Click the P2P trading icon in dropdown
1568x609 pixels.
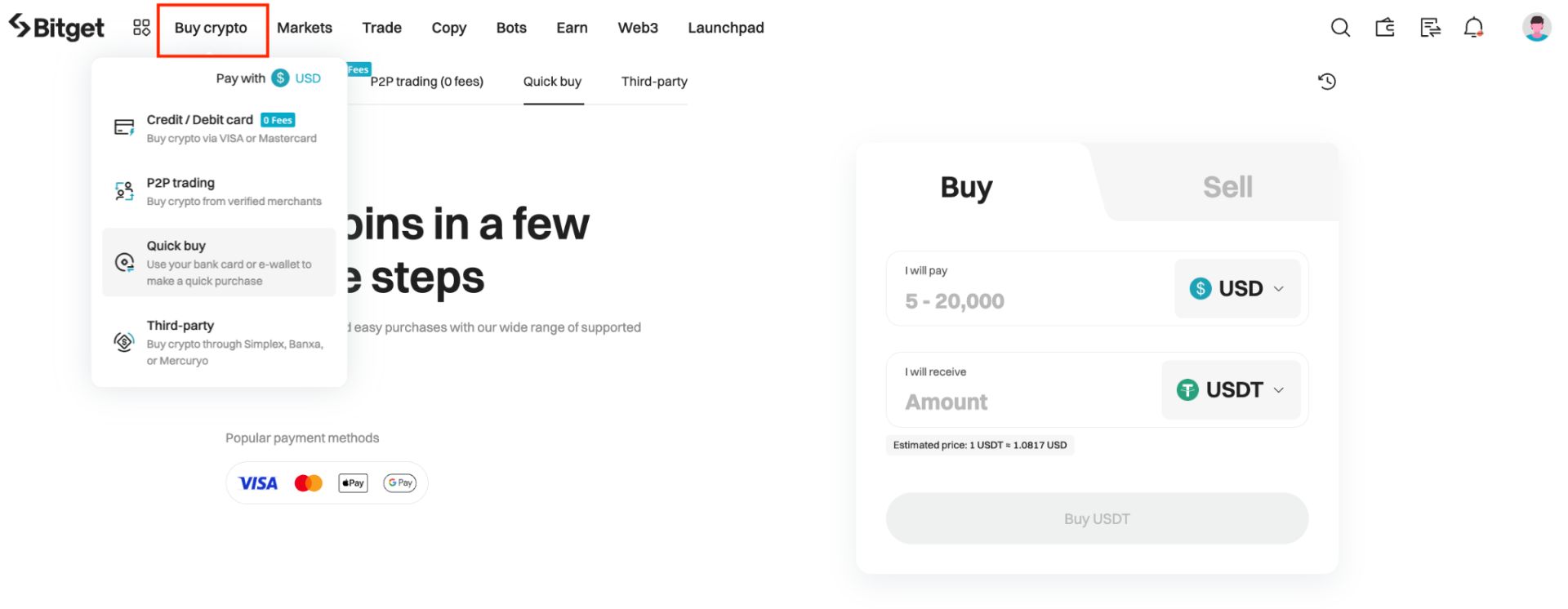click(124, 191)
